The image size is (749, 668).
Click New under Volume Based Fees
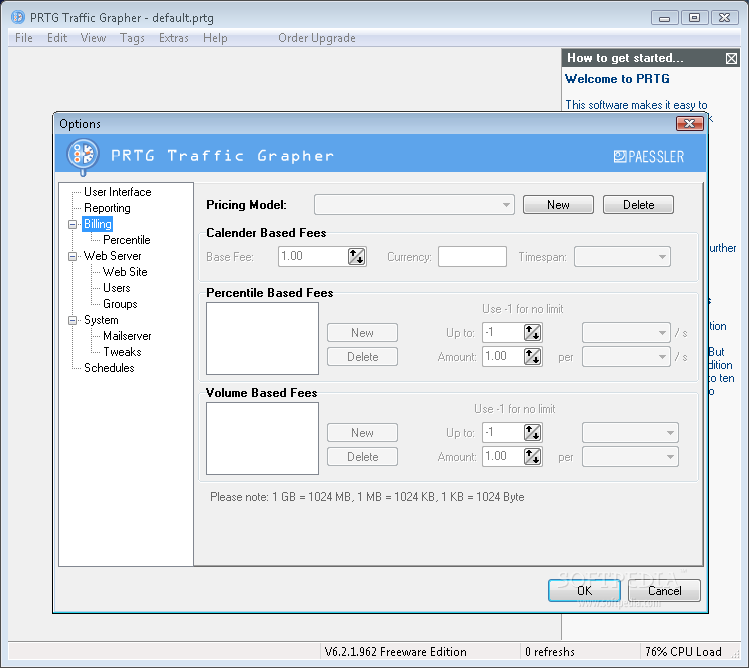(362, 432)
